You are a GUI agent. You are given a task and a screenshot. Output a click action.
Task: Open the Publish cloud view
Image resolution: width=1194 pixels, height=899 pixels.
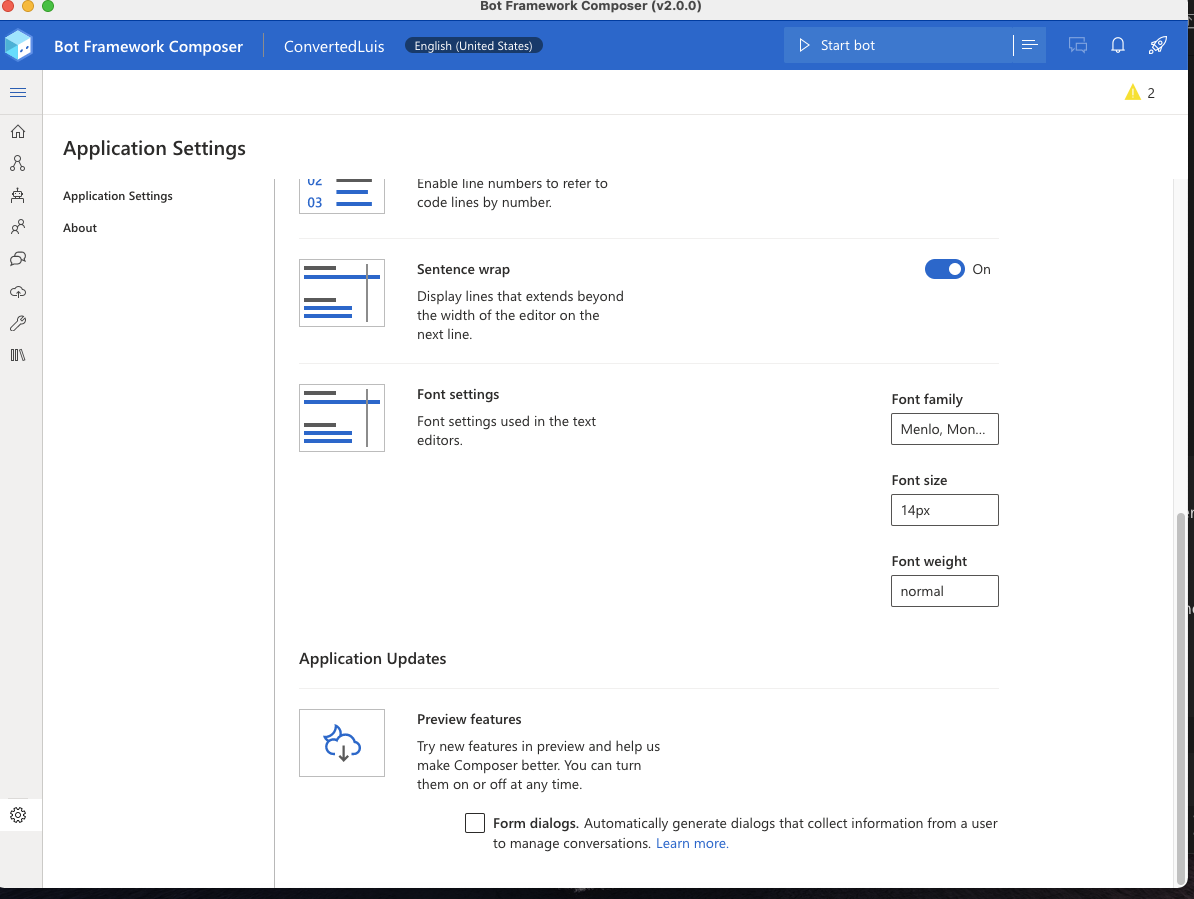(18, 291)
